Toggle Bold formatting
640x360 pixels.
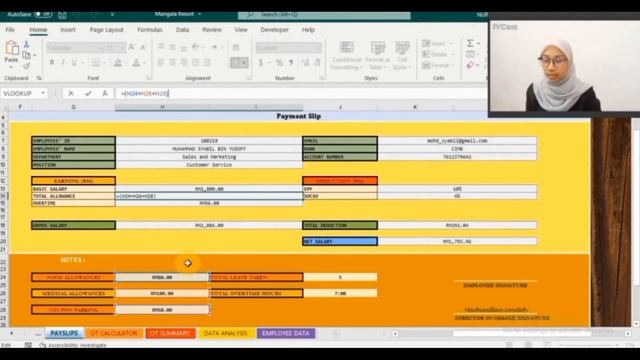(52, 63)
